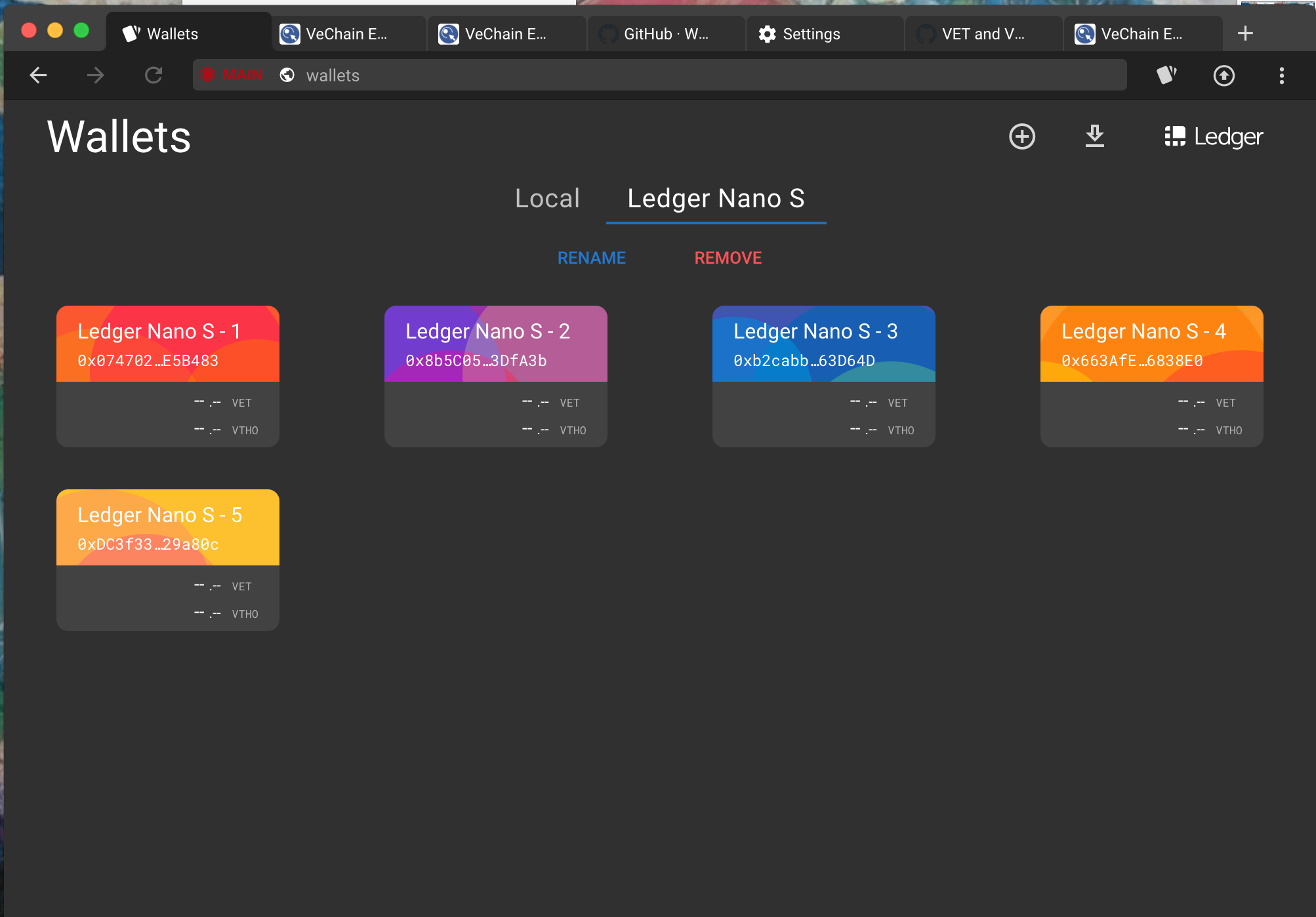Click REMOVE to delete a Ledger wallet
The height and width of the screenshot is (917, 1316).
point(728,257)
